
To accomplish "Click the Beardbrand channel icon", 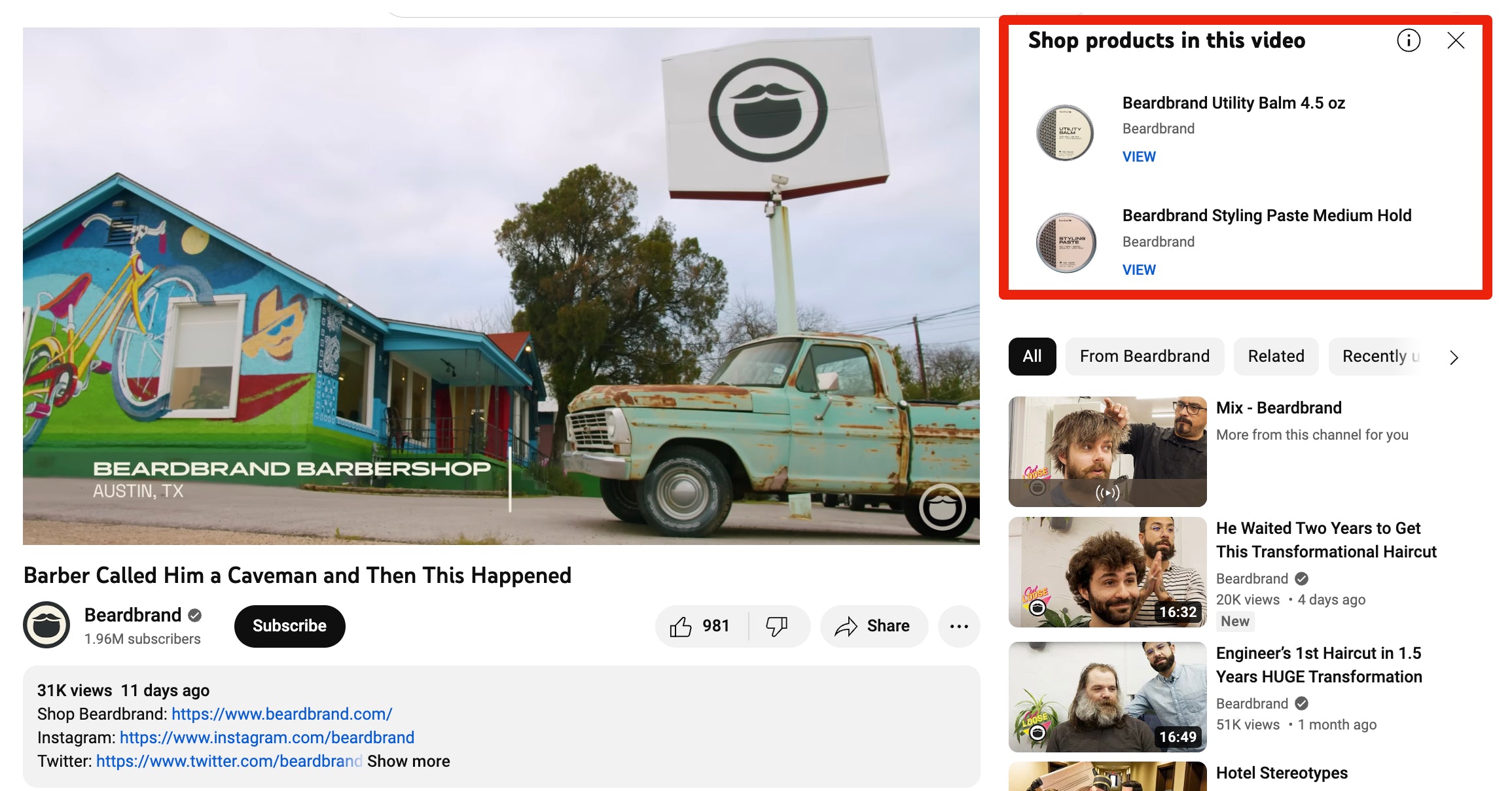I will [46, 624].
